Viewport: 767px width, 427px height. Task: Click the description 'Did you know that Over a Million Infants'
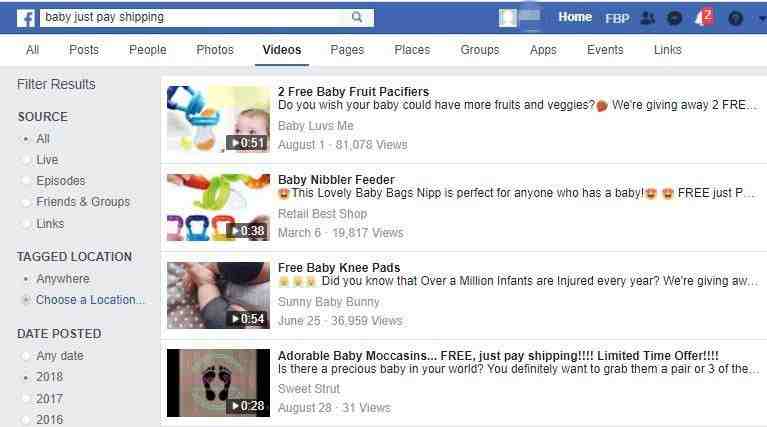(518, 281)
